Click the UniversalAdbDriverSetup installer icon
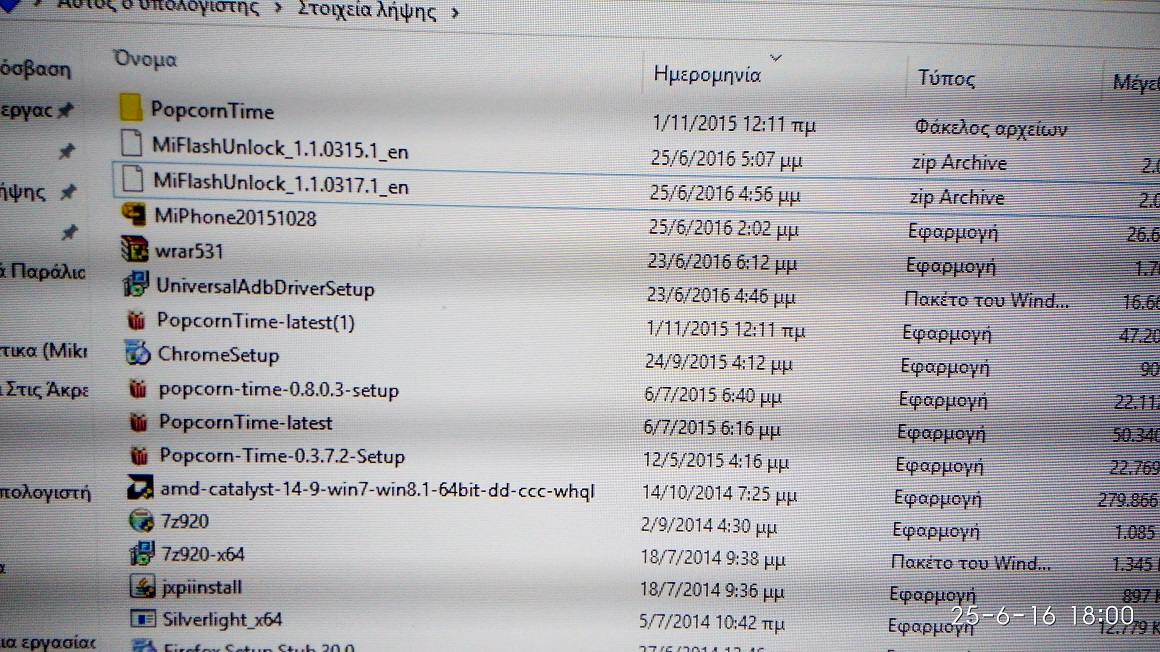Viewport: 1160px width, 652px height. [136, 285]
